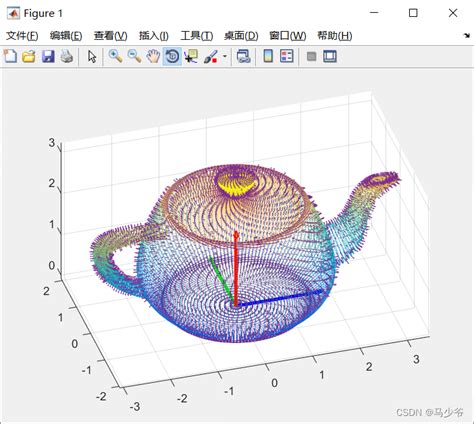Viewport: 474px width, 424px height.
Task: Activate the Zoom Out magnifier tool
Action: click(134, 56)
